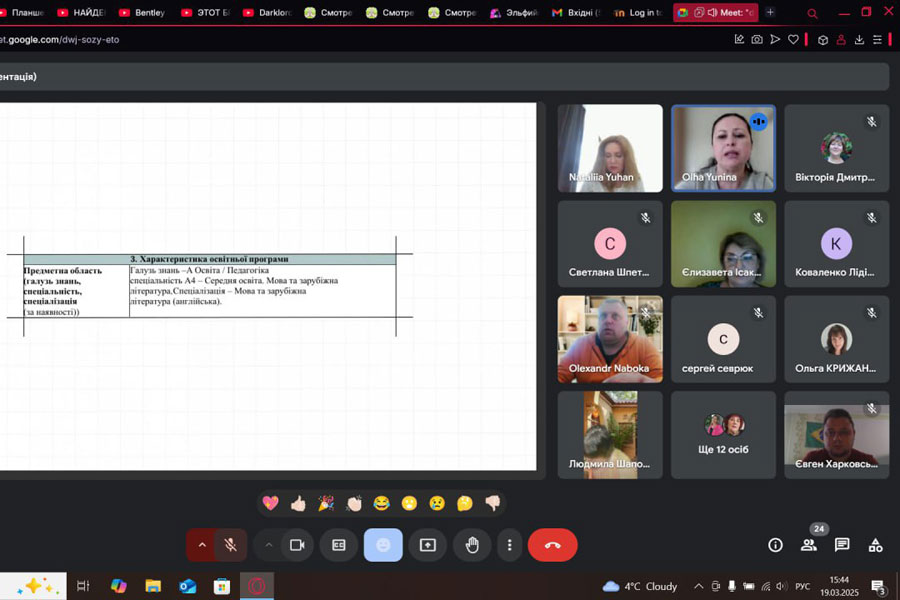The image size is (900, 600).
Task: Open volume control in system tray
Action: (781, 586)
